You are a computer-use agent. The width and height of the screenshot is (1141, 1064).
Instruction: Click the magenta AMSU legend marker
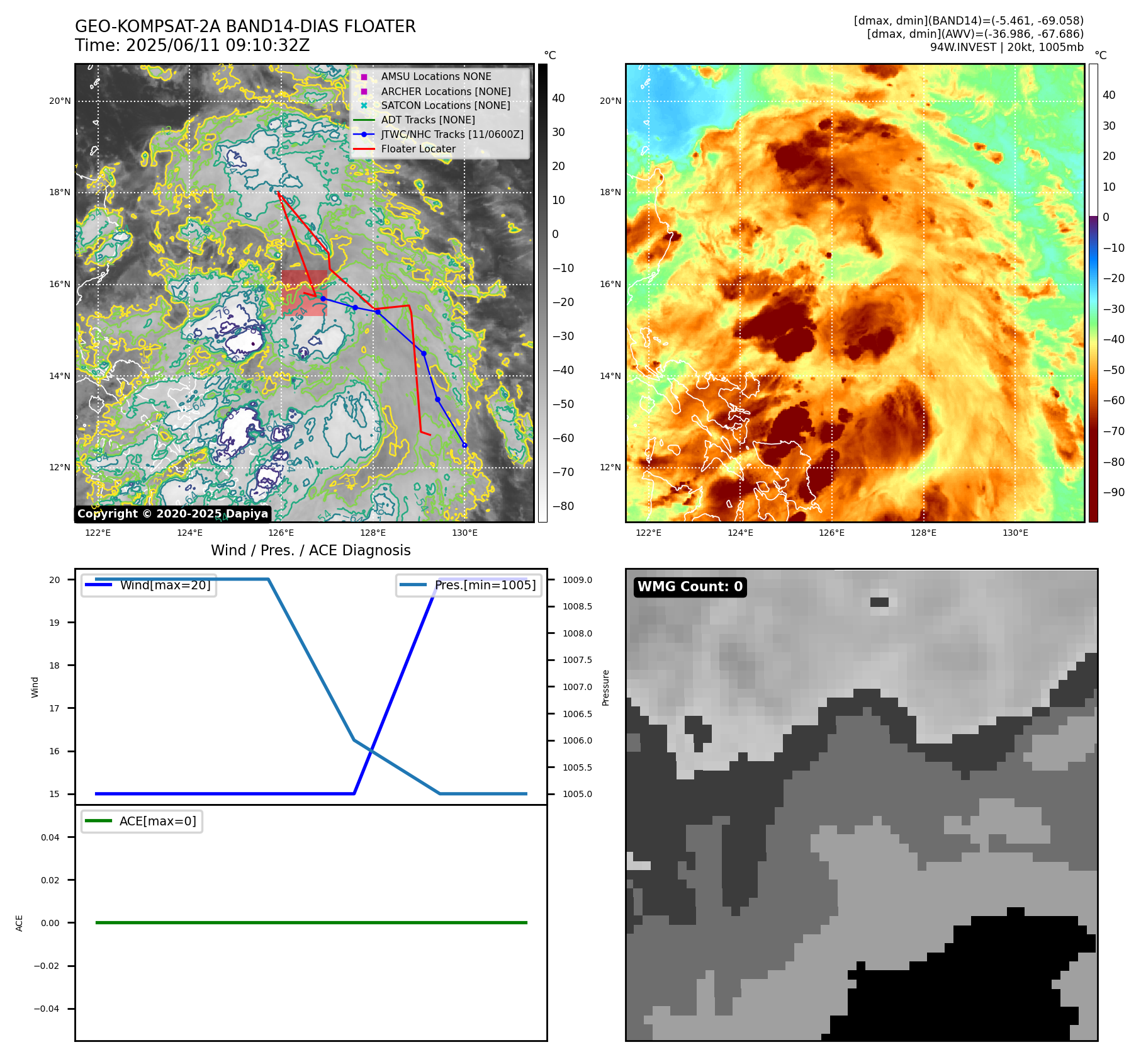click(364, 77)
